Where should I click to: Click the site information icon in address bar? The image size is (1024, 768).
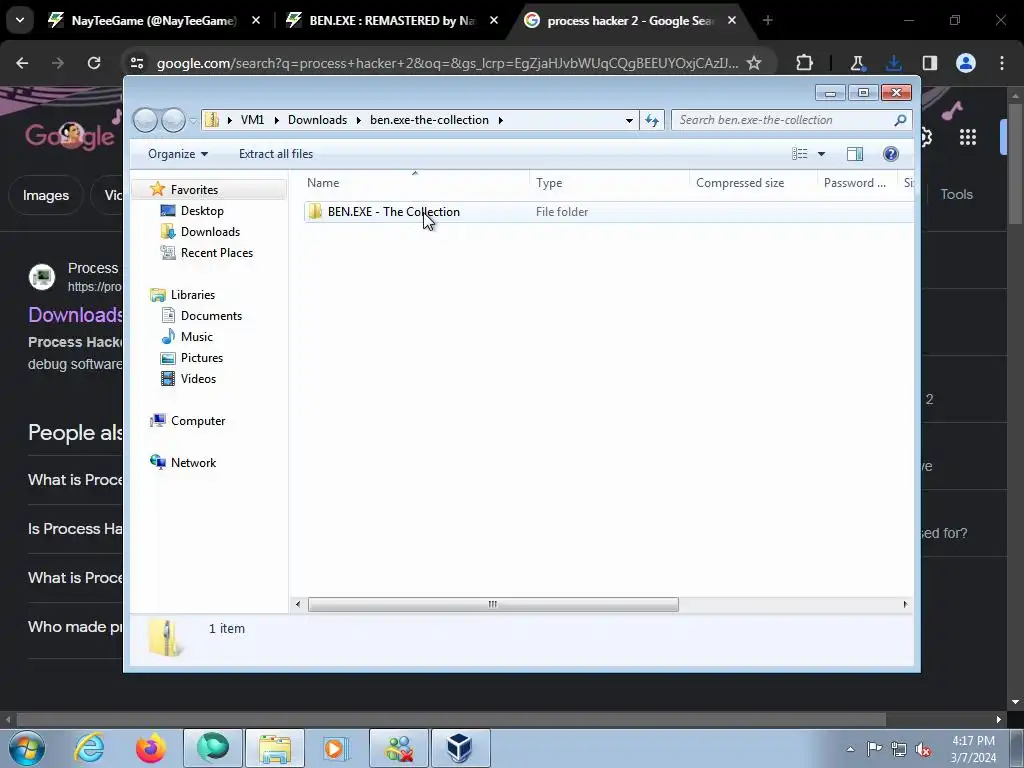(x=136, y=63)
